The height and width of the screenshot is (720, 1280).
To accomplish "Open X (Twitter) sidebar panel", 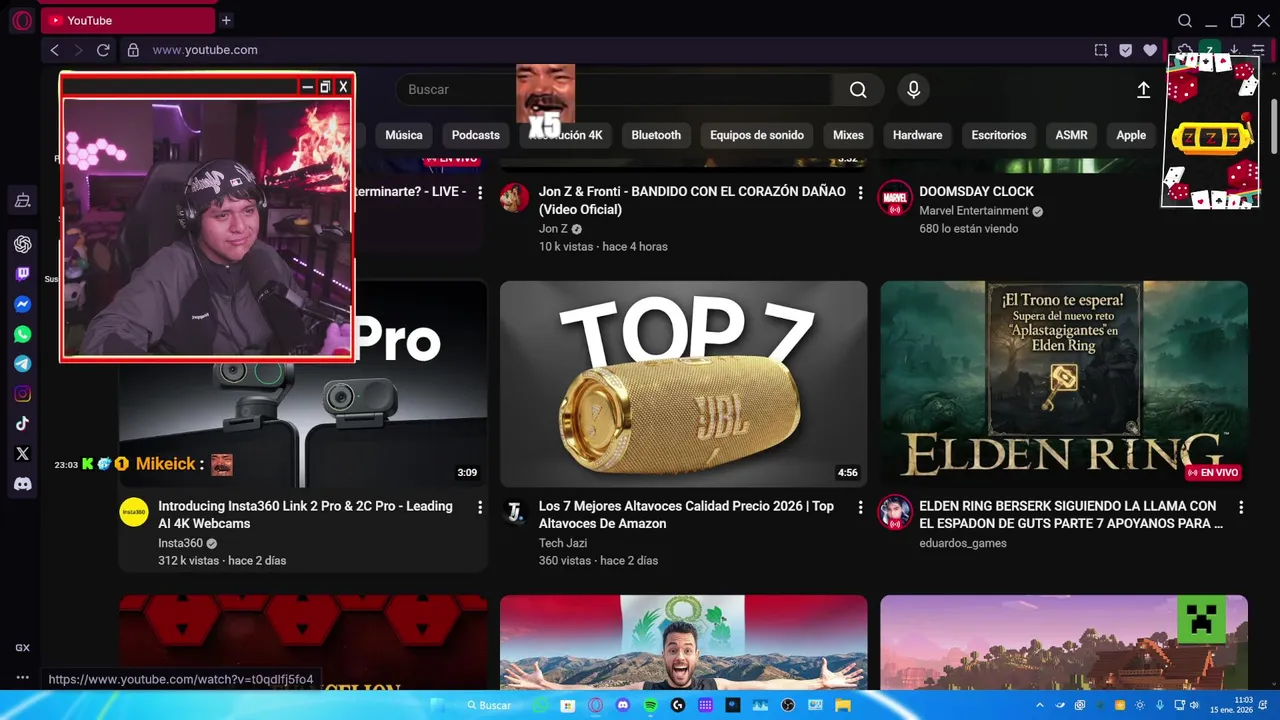I will (x=22, y=454).
